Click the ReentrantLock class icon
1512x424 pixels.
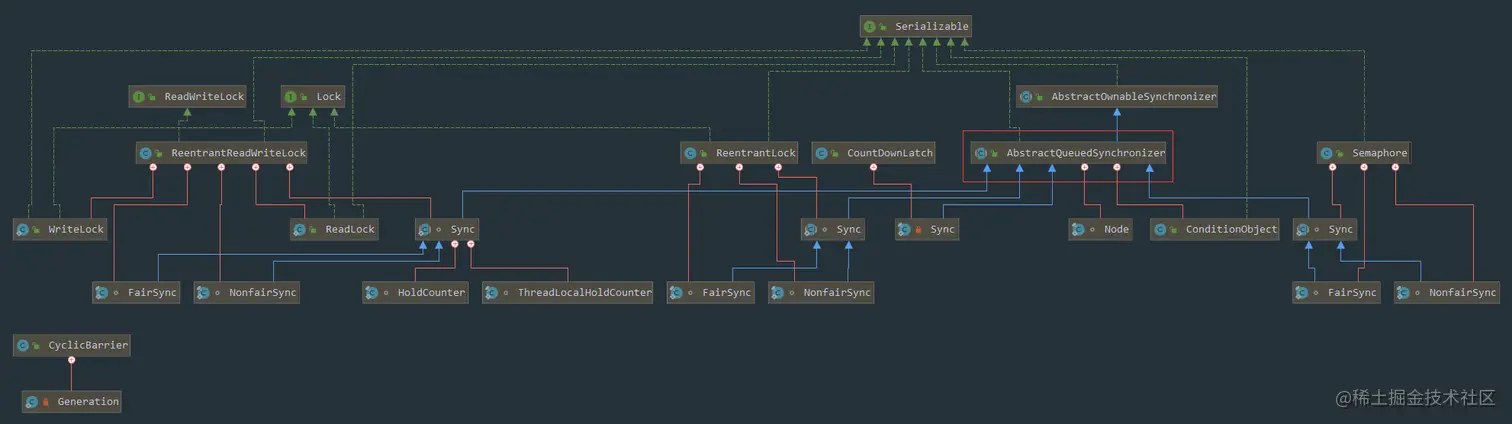[690, 153]
